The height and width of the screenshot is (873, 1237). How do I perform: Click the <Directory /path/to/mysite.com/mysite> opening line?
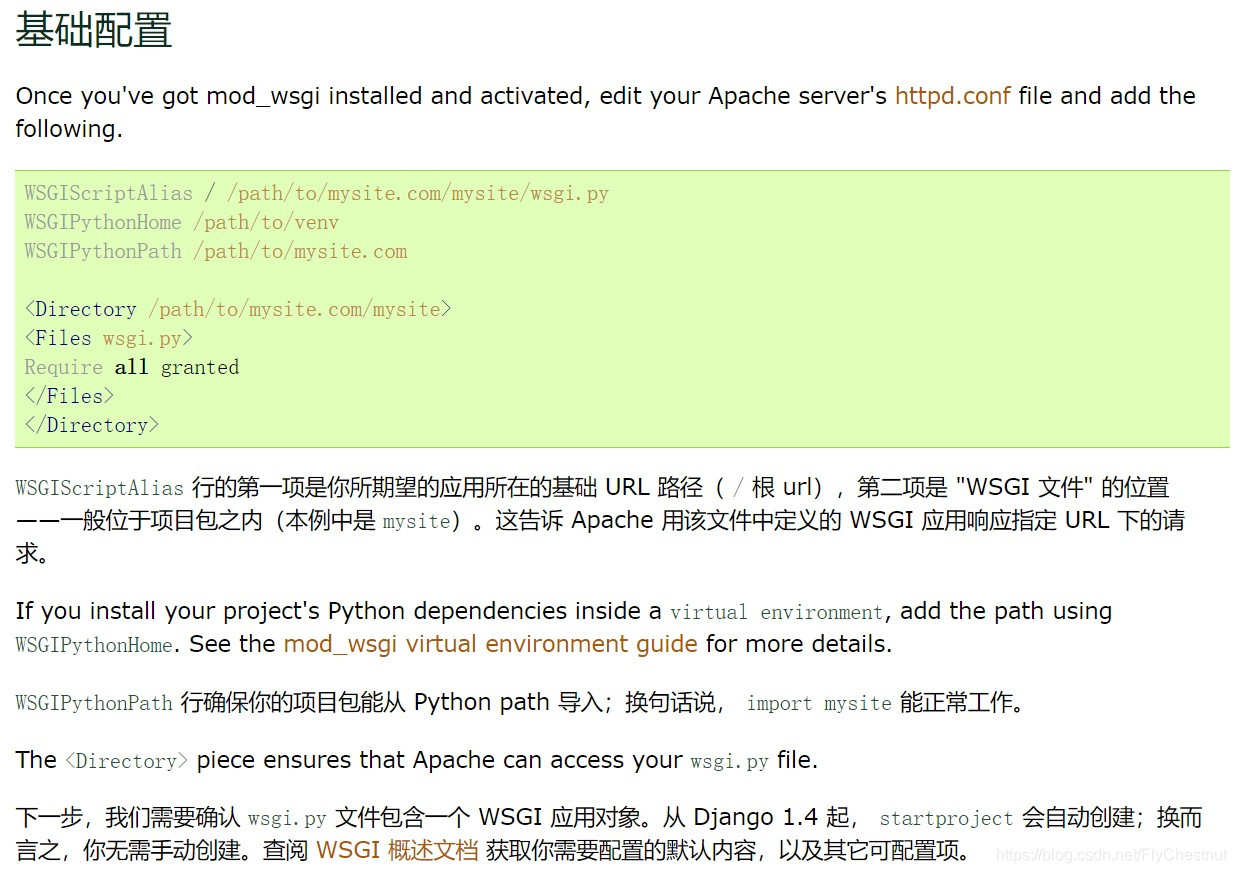click(238, 309)
